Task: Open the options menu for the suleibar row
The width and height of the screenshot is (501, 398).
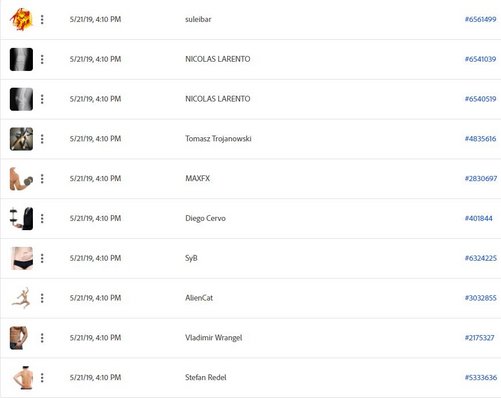Action: pyautogui.click(x=42, y=19)
